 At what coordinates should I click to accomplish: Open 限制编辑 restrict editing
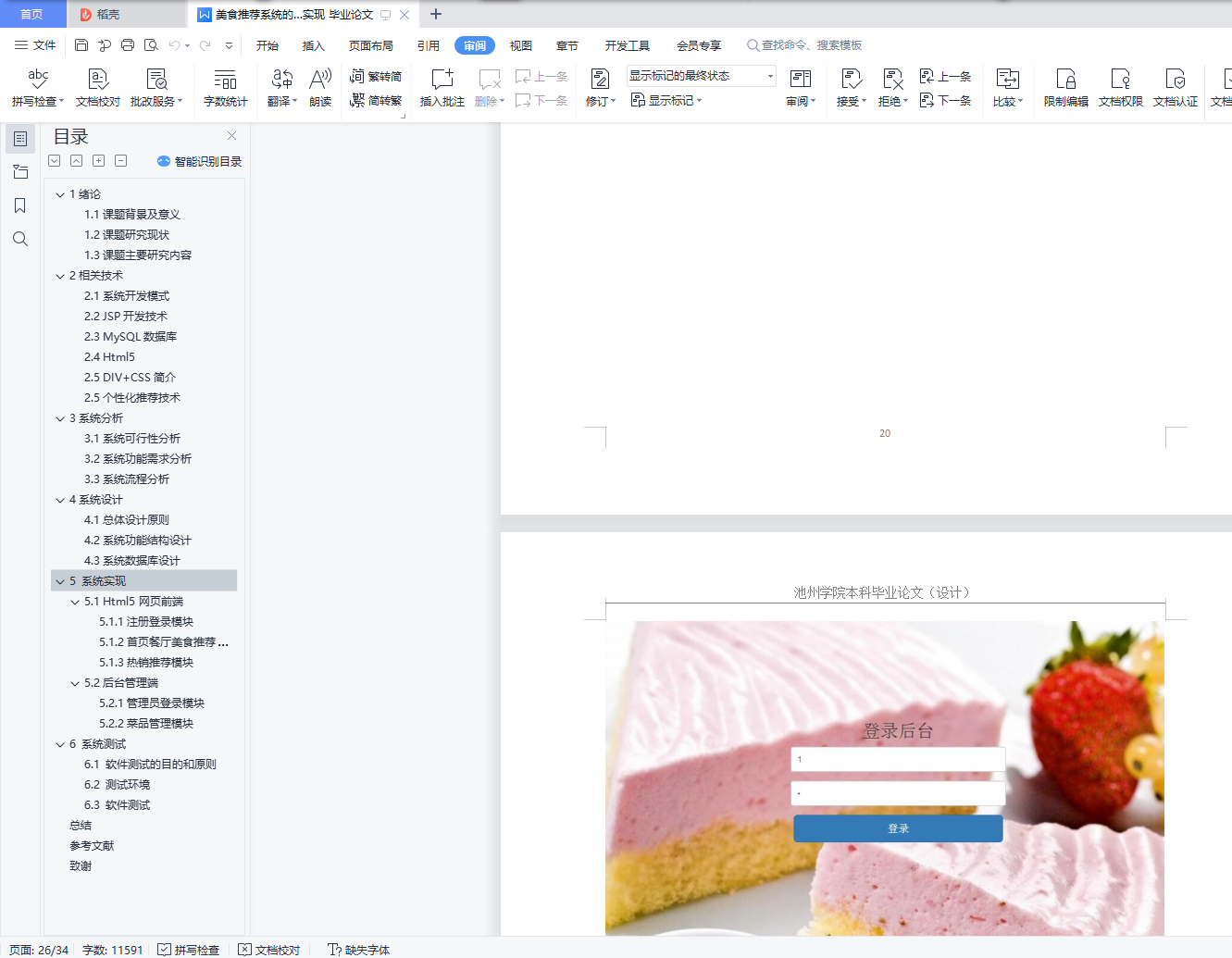(x=1066, y=88)
